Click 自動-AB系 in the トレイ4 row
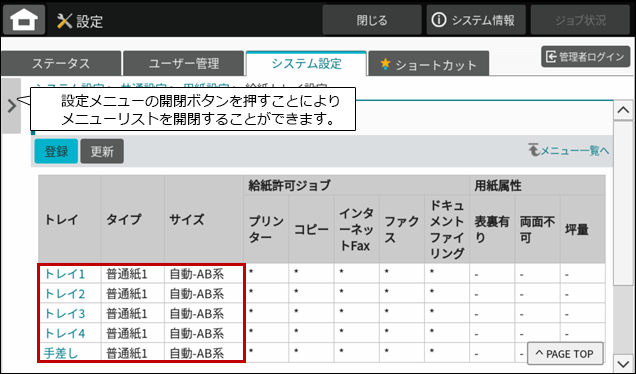The image size is (636, 374). 197,333
